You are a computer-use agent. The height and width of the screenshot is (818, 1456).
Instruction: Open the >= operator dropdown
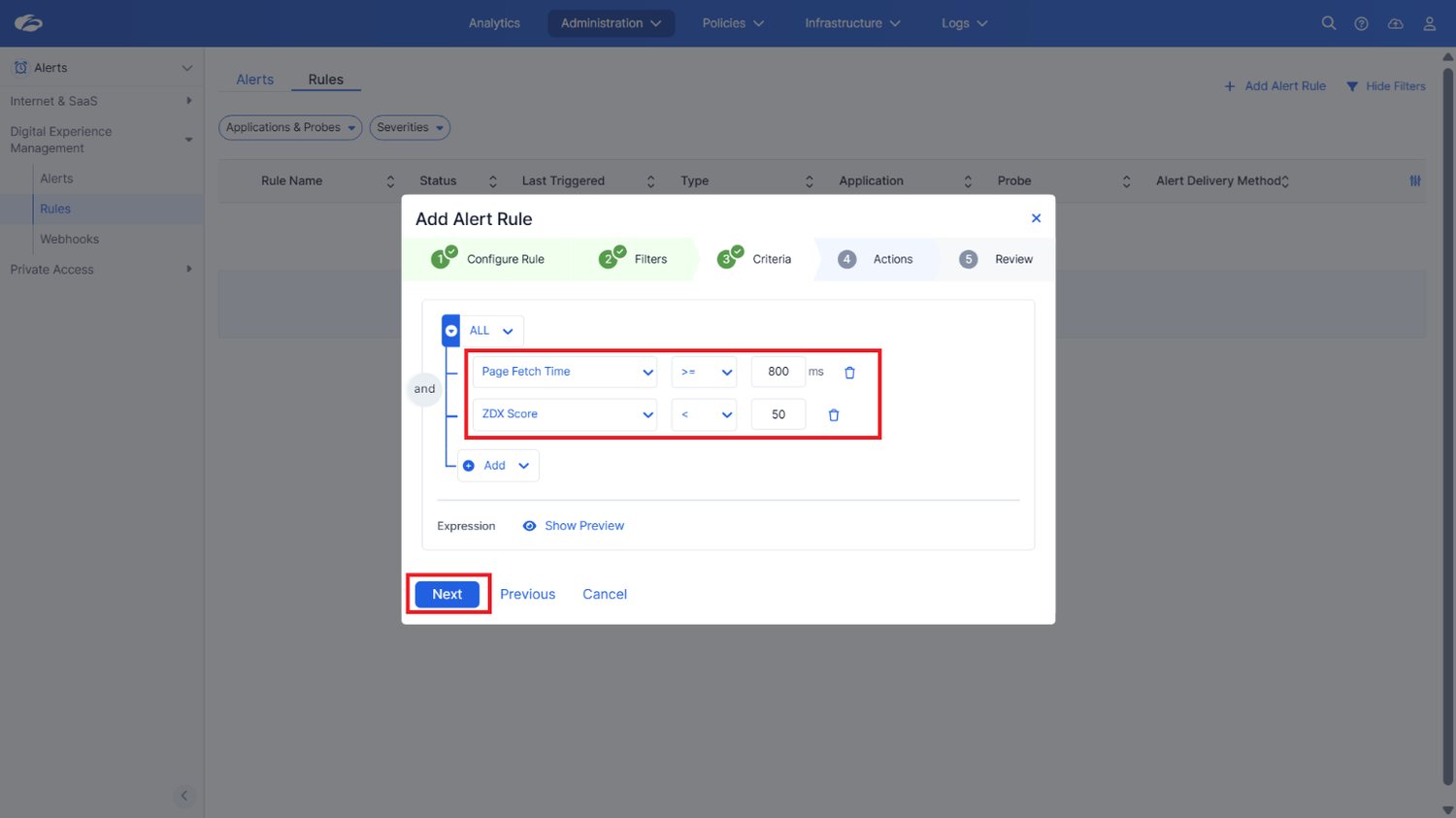coord(705,372)
